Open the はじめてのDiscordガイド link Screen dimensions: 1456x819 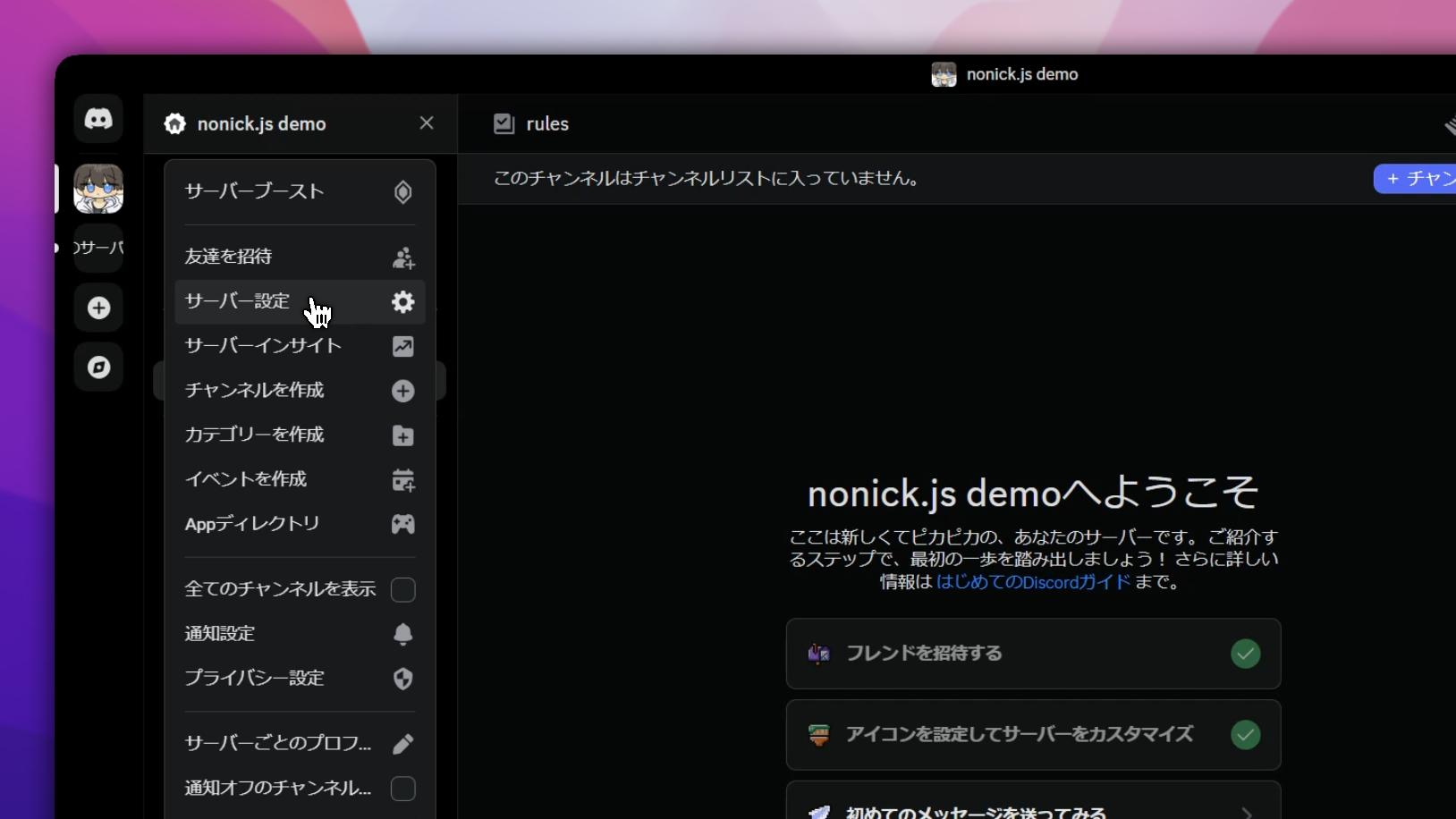[x=1034, y=582]
